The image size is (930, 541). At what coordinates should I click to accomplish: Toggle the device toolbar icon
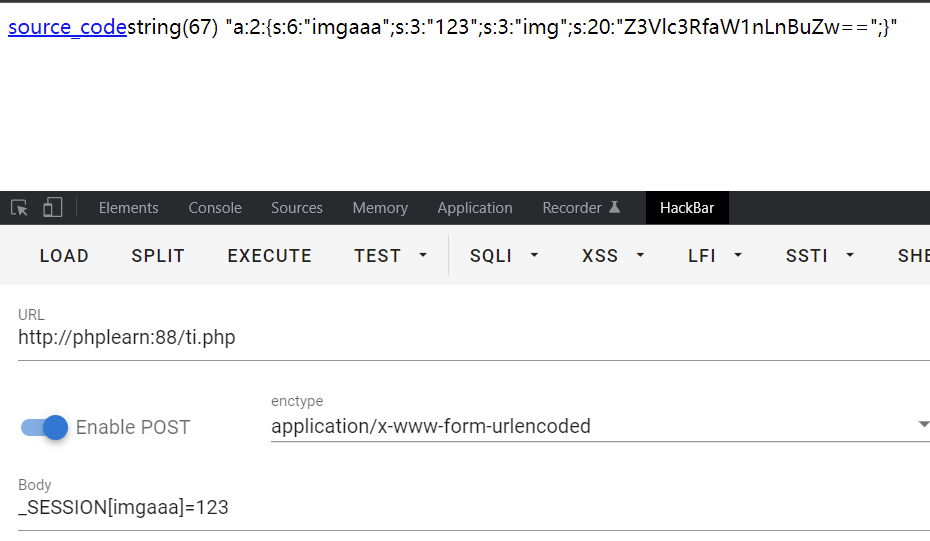click(52, 208)
